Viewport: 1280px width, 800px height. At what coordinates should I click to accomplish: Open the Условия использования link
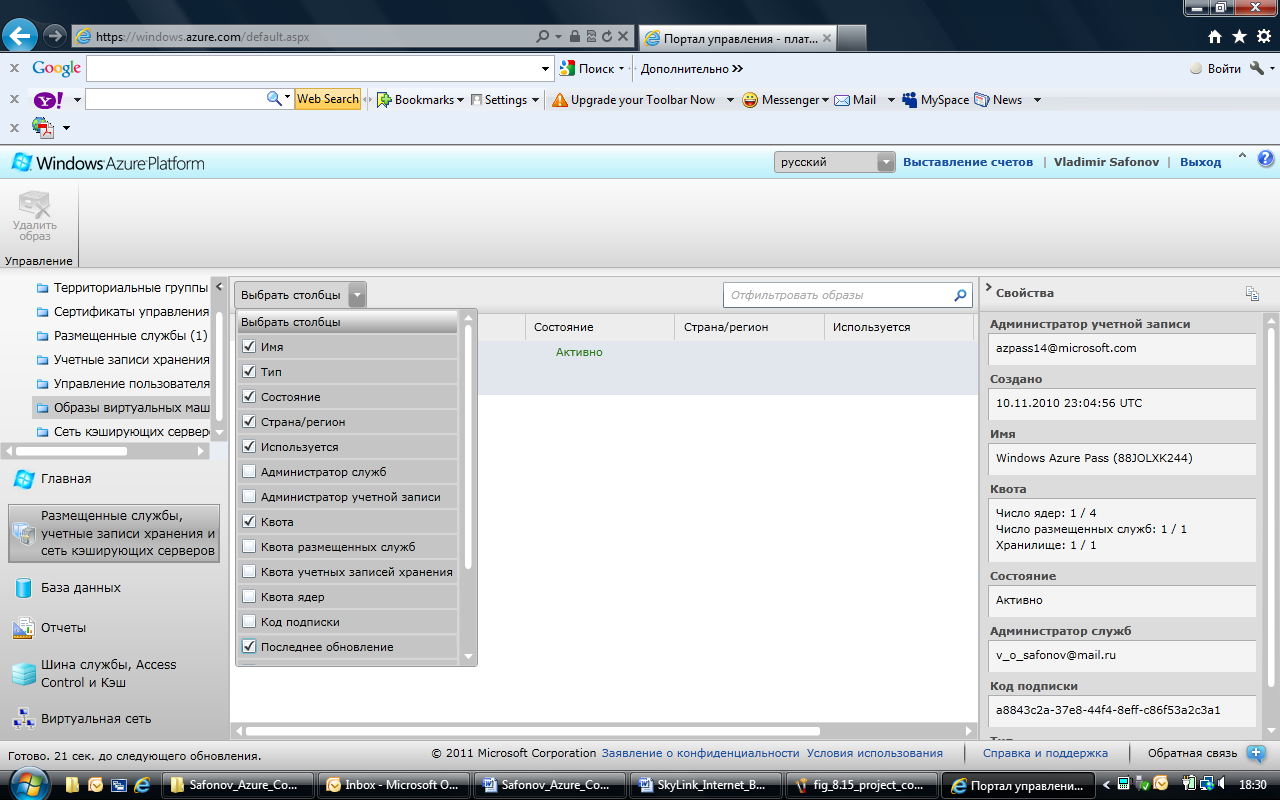coord(874,753)
